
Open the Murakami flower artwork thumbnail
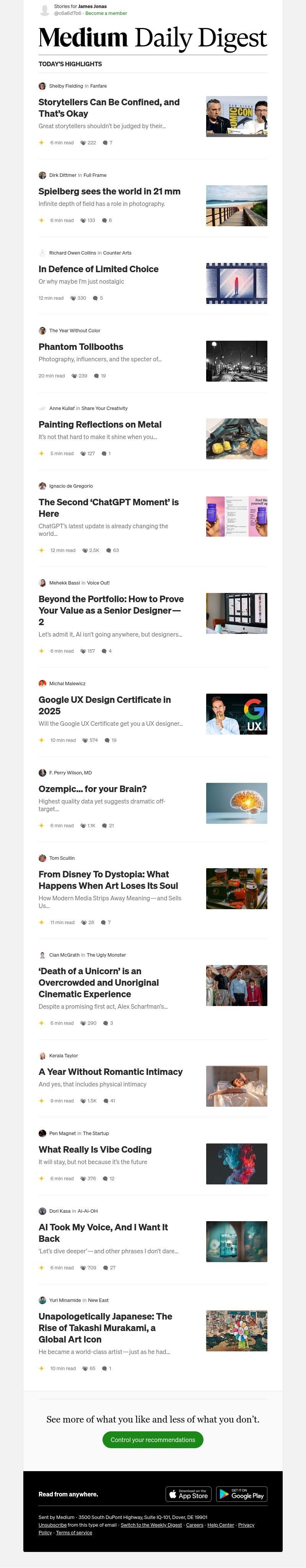click(x=237, y=1331)
